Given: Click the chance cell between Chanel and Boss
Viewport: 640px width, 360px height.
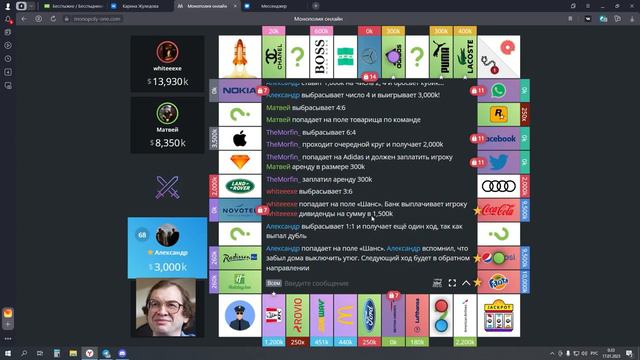Looking at the screenshot, I should pos(297,56).
